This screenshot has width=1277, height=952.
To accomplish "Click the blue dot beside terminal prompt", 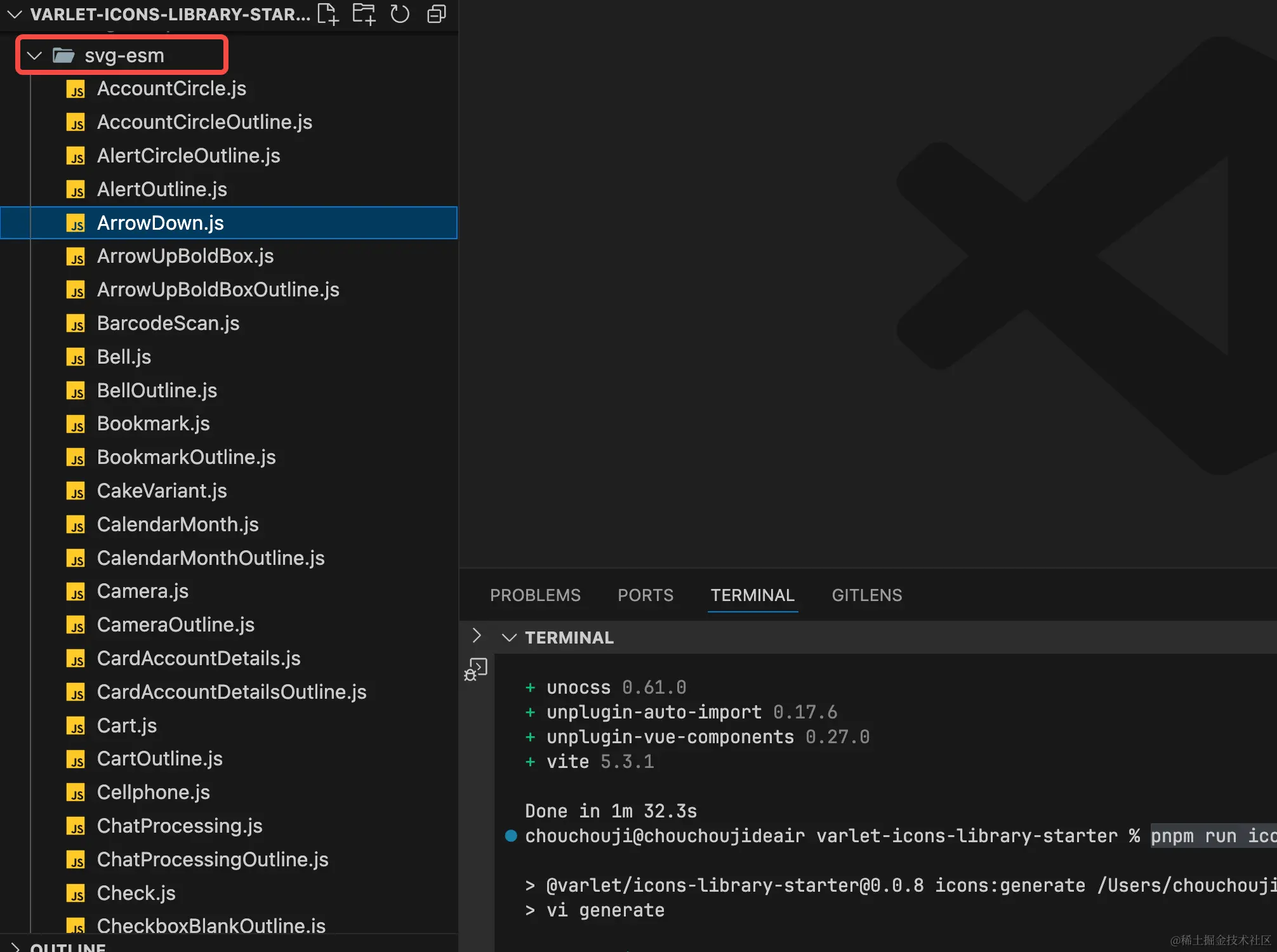I will (511, 836).
